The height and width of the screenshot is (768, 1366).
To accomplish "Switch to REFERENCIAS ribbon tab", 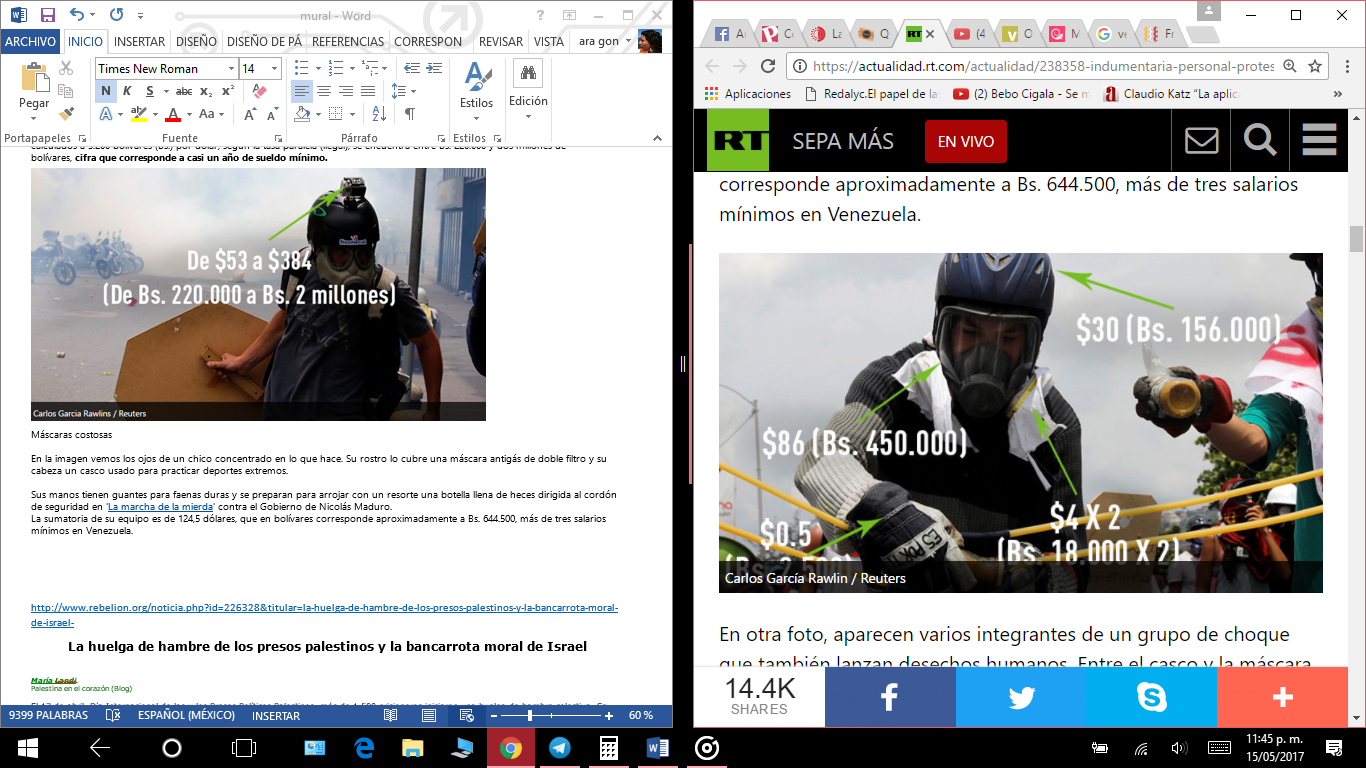I will [x=348, y=41].
